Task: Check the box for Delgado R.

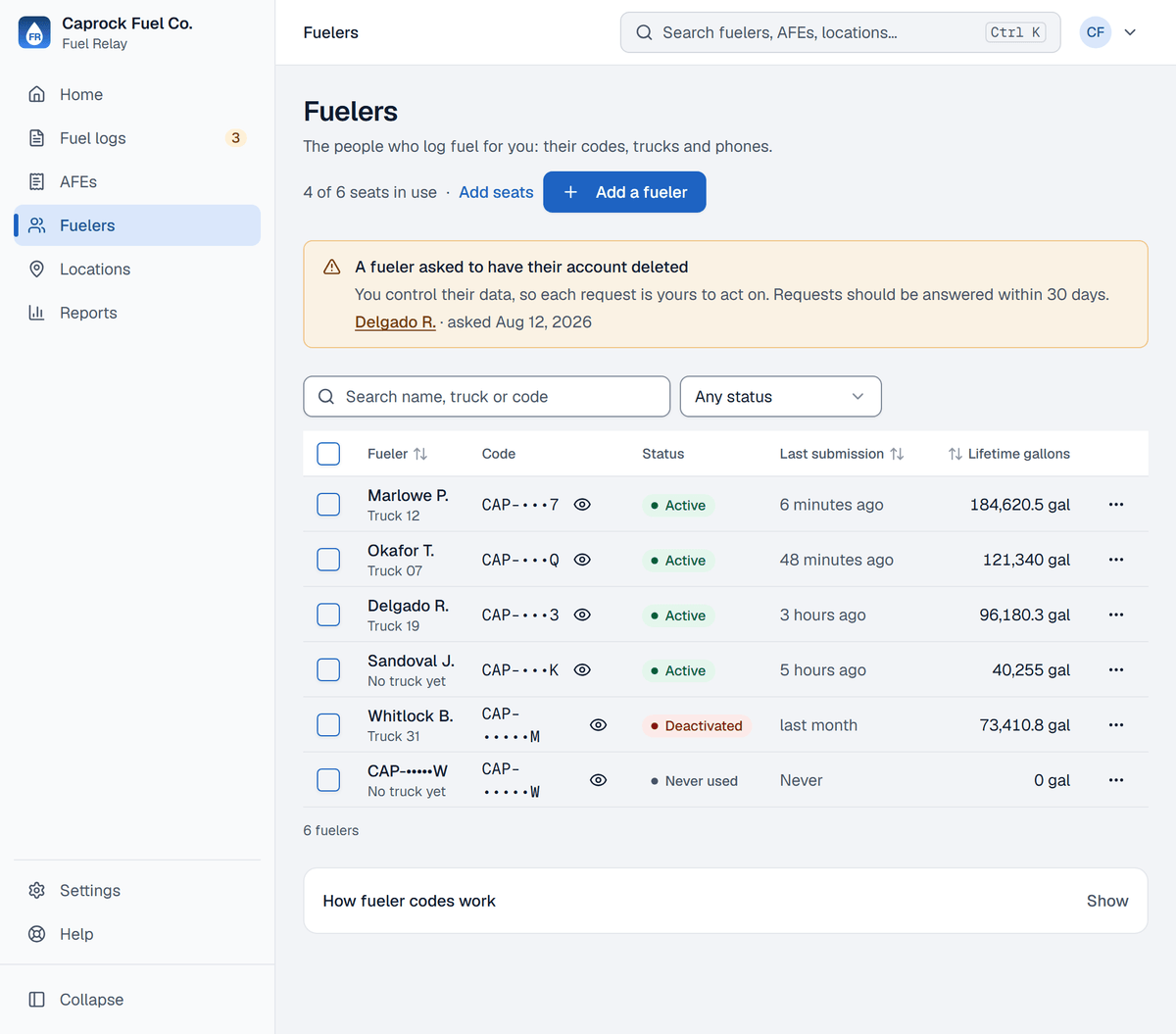Action: click(328, 615)
